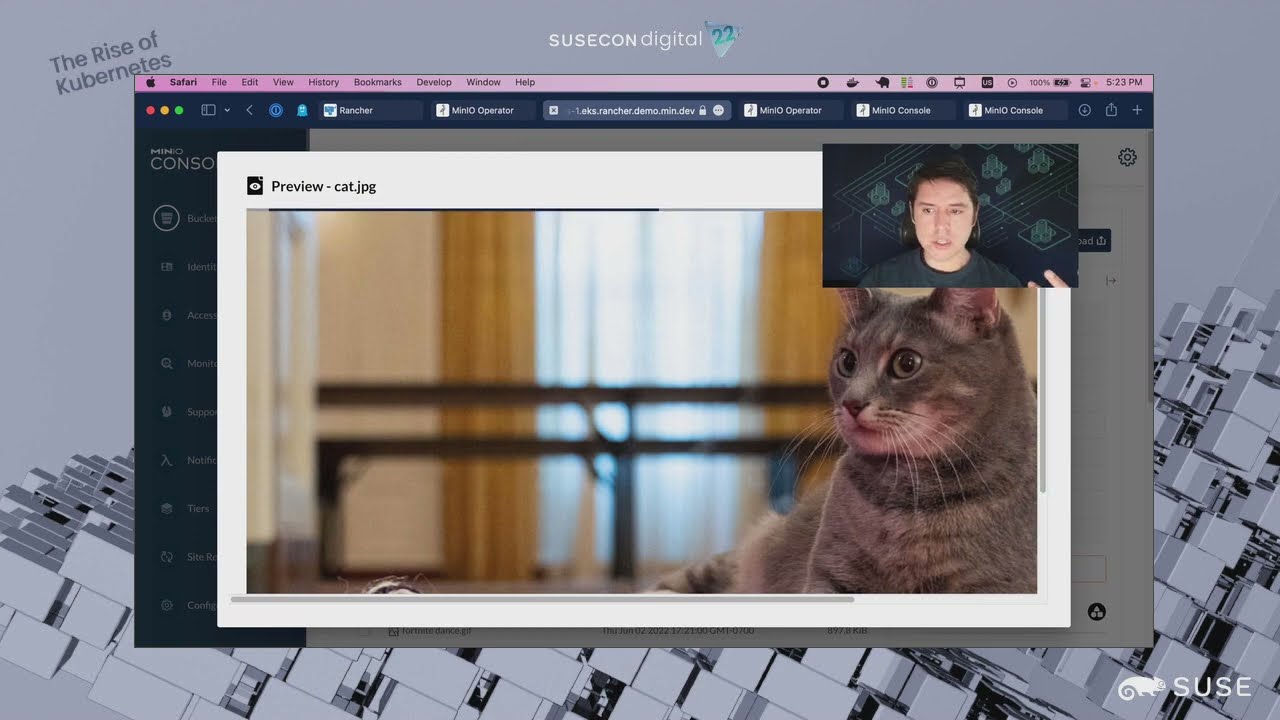
Task: Toggle the Safari sidebar panel
Action: point(208,110)
